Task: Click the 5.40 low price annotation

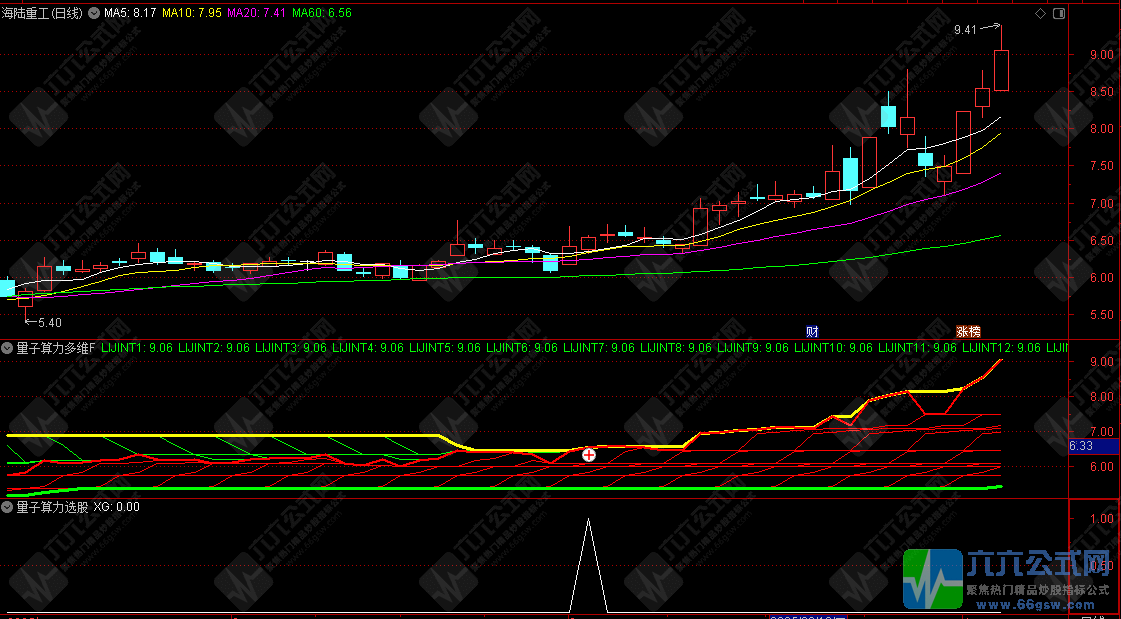Action: [x=48, y=322]
